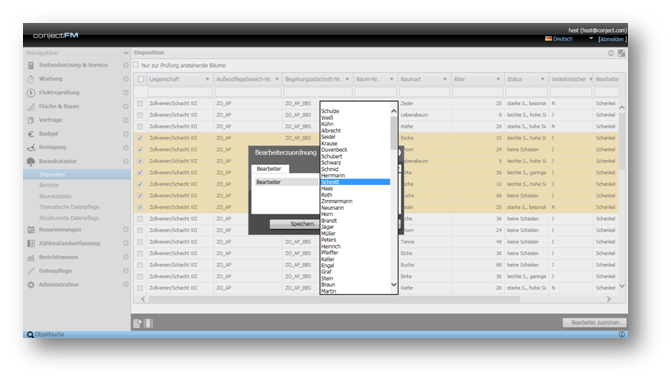Open Instandsetzung & Service navigation icon
Screen dimensions: 671x381
[31, 65]
